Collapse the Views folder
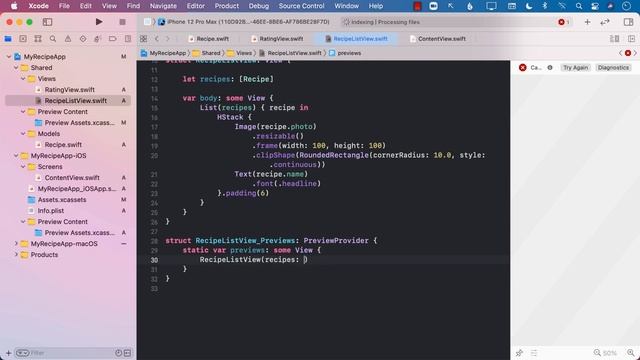Viewport: 640px width, 360px height. coord(23,79)
